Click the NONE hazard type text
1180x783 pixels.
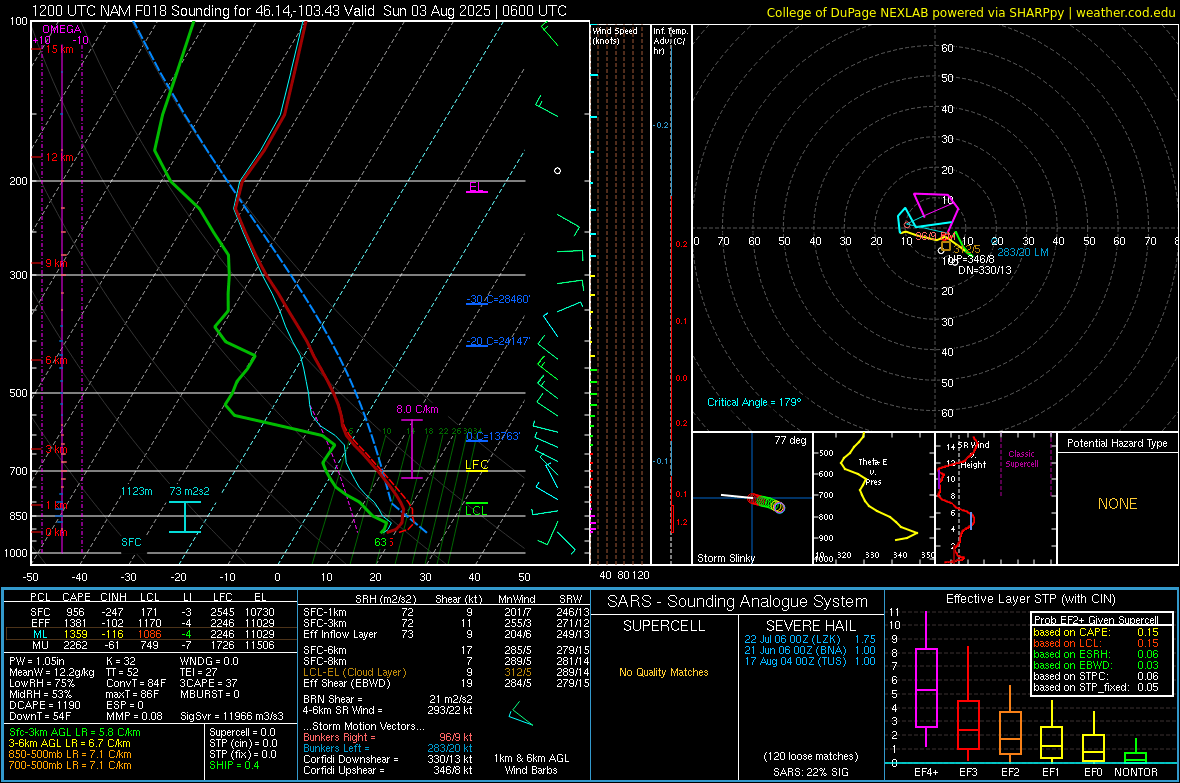click(x=1117, y=504)
